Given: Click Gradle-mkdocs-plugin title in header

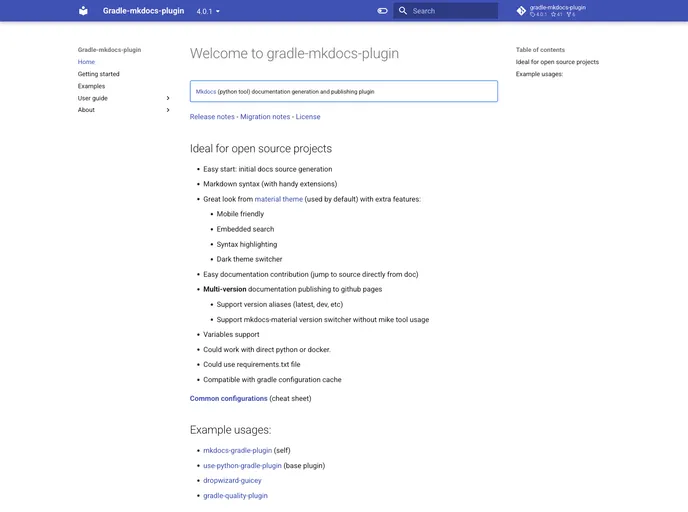Looking at the screenshot, I should (x=143, y=11).
